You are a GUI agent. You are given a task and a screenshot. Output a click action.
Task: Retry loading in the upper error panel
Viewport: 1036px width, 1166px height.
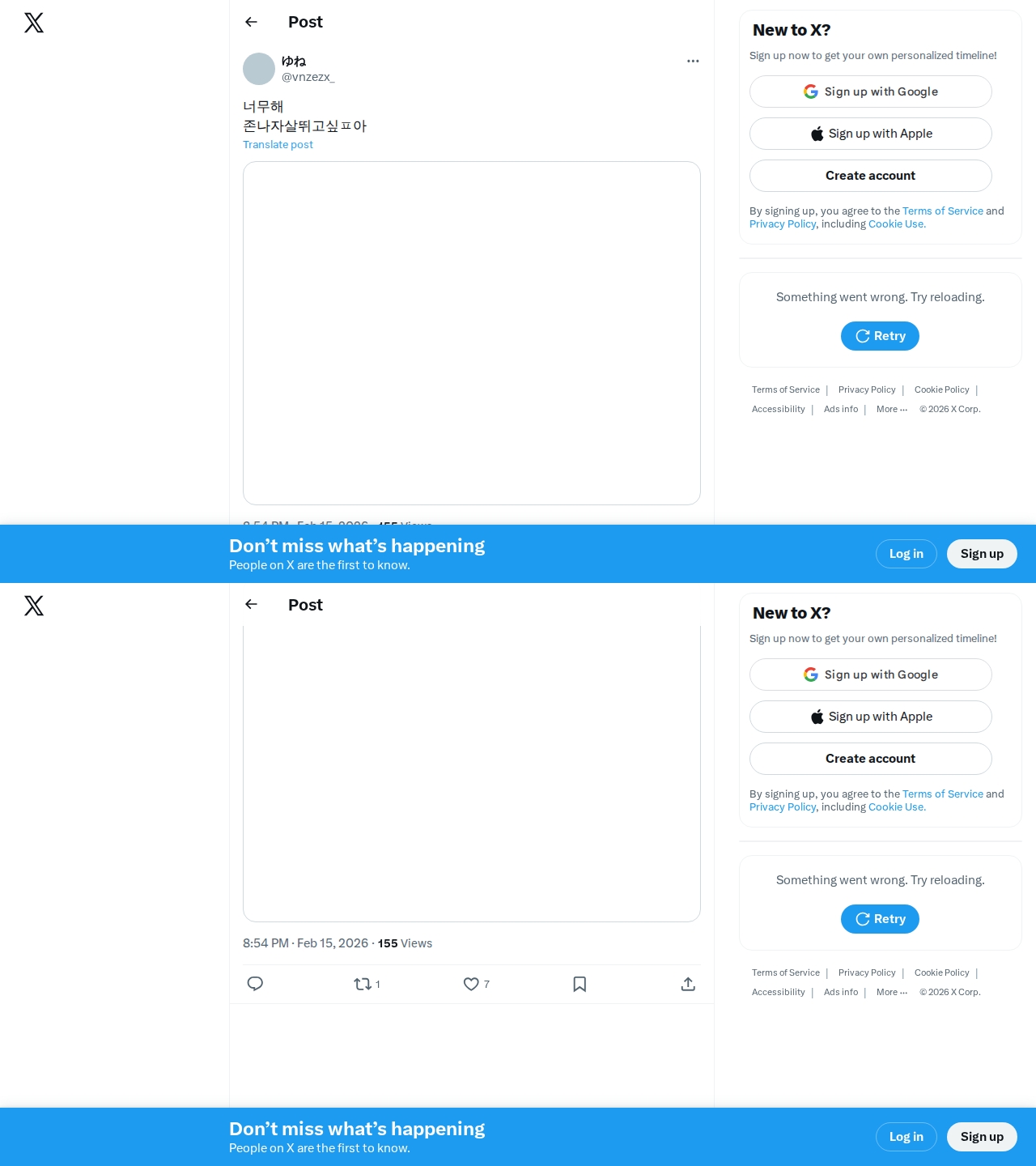(880, 336)
